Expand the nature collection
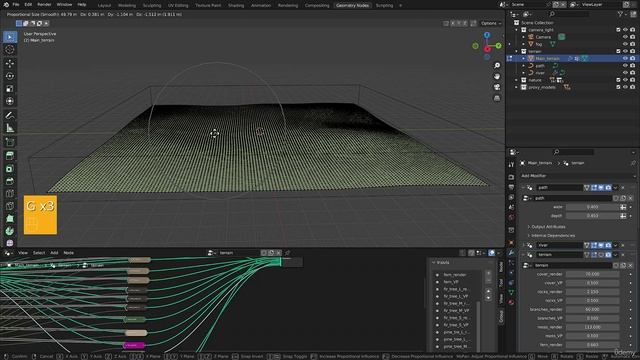640x360 pixels. pyautogui.click(x=517, y=80)
